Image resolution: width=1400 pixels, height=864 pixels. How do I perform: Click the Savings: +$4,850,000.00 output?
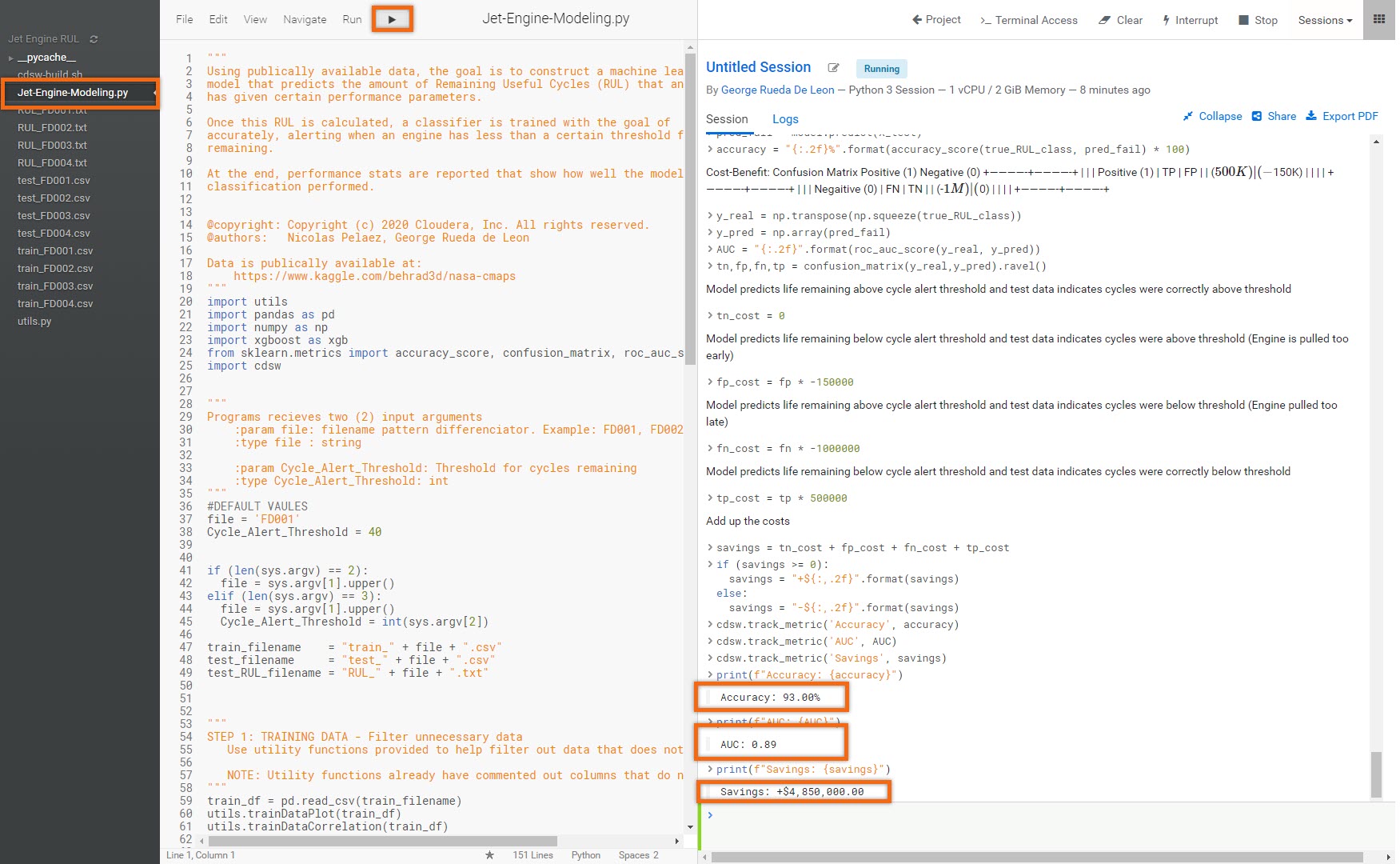pyautogui.click(x=792, y=792)
